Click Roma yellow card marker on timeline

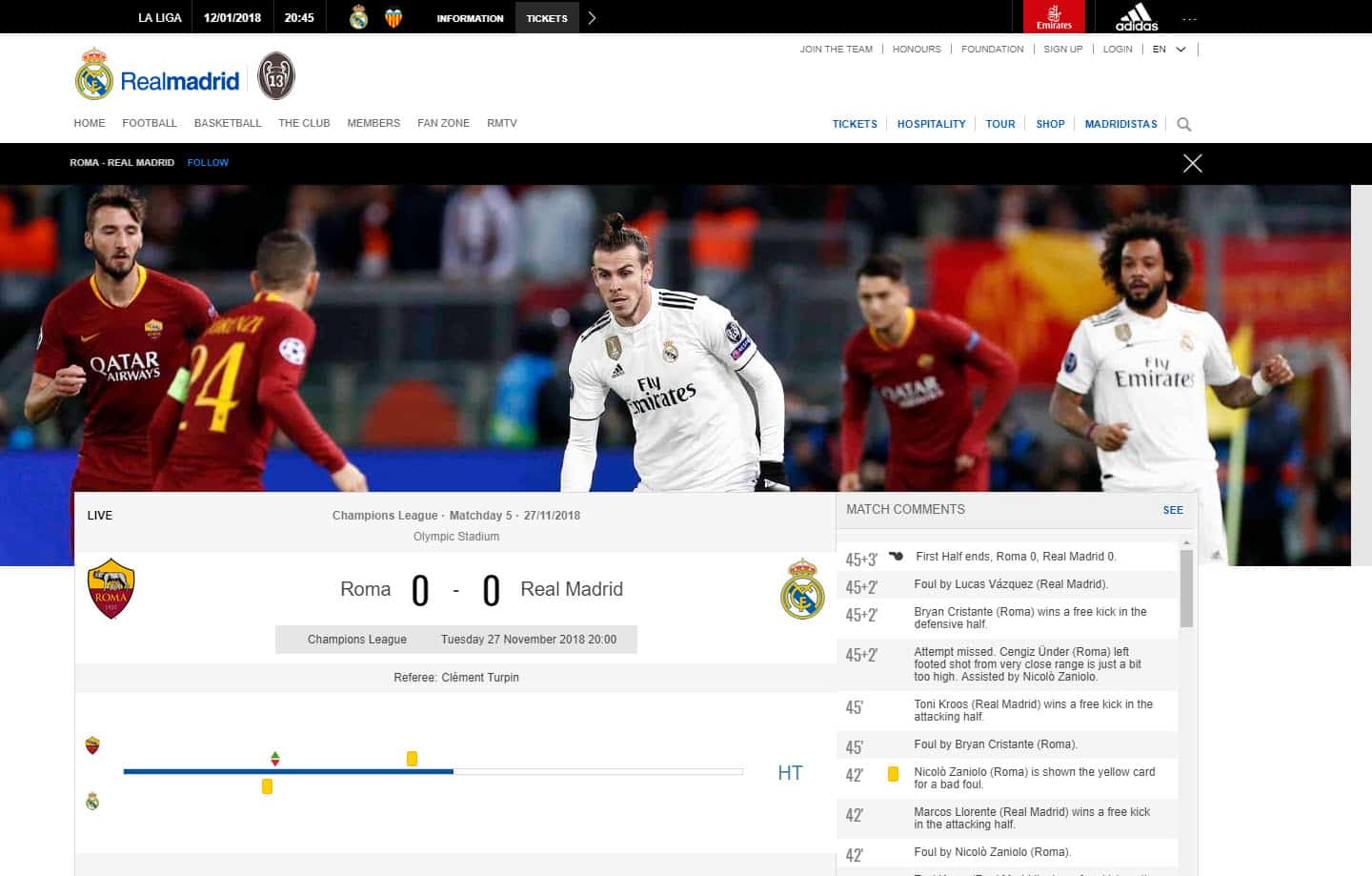(x=412, y=759)
